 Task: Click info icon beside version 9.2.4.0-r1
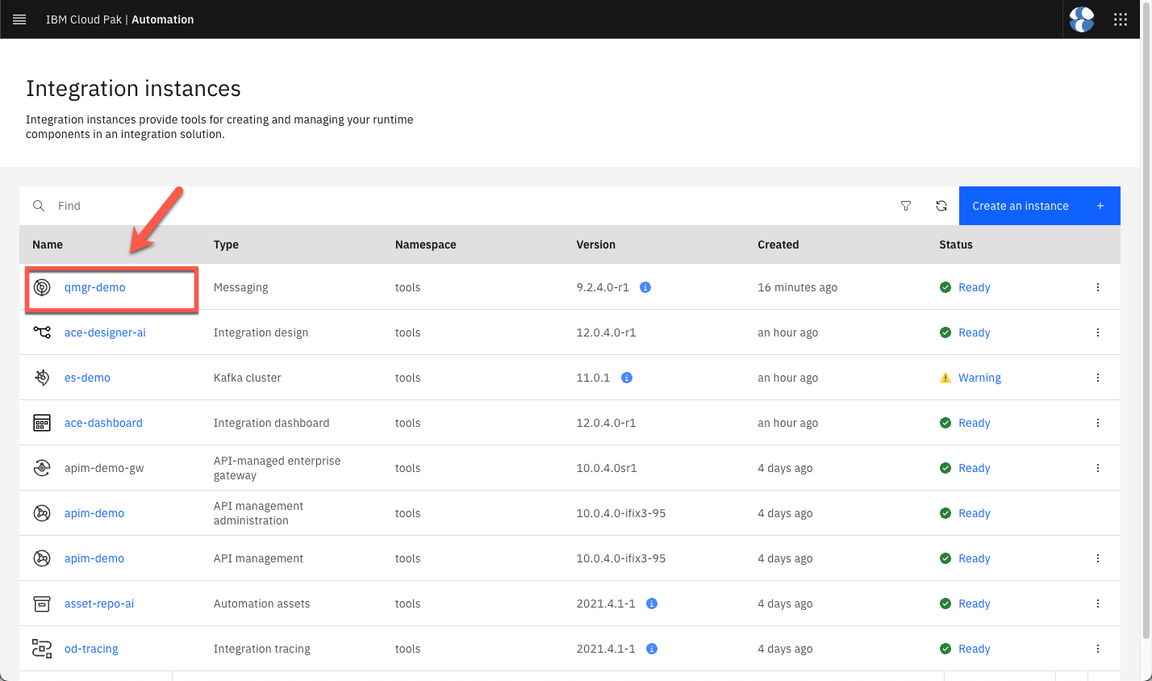point(645,288)
